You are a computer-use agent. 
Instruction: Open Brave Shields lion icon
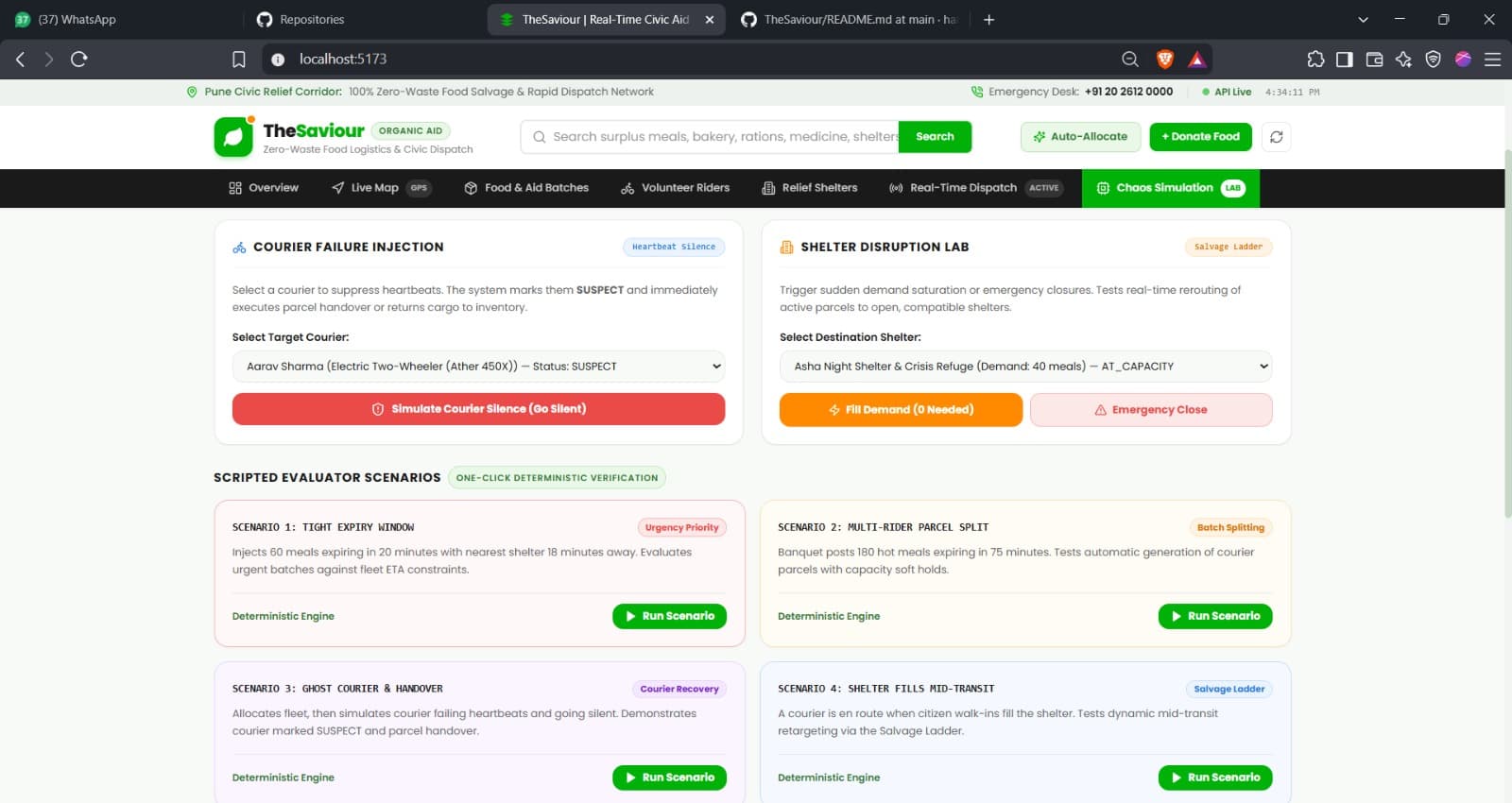(1165, 59)
